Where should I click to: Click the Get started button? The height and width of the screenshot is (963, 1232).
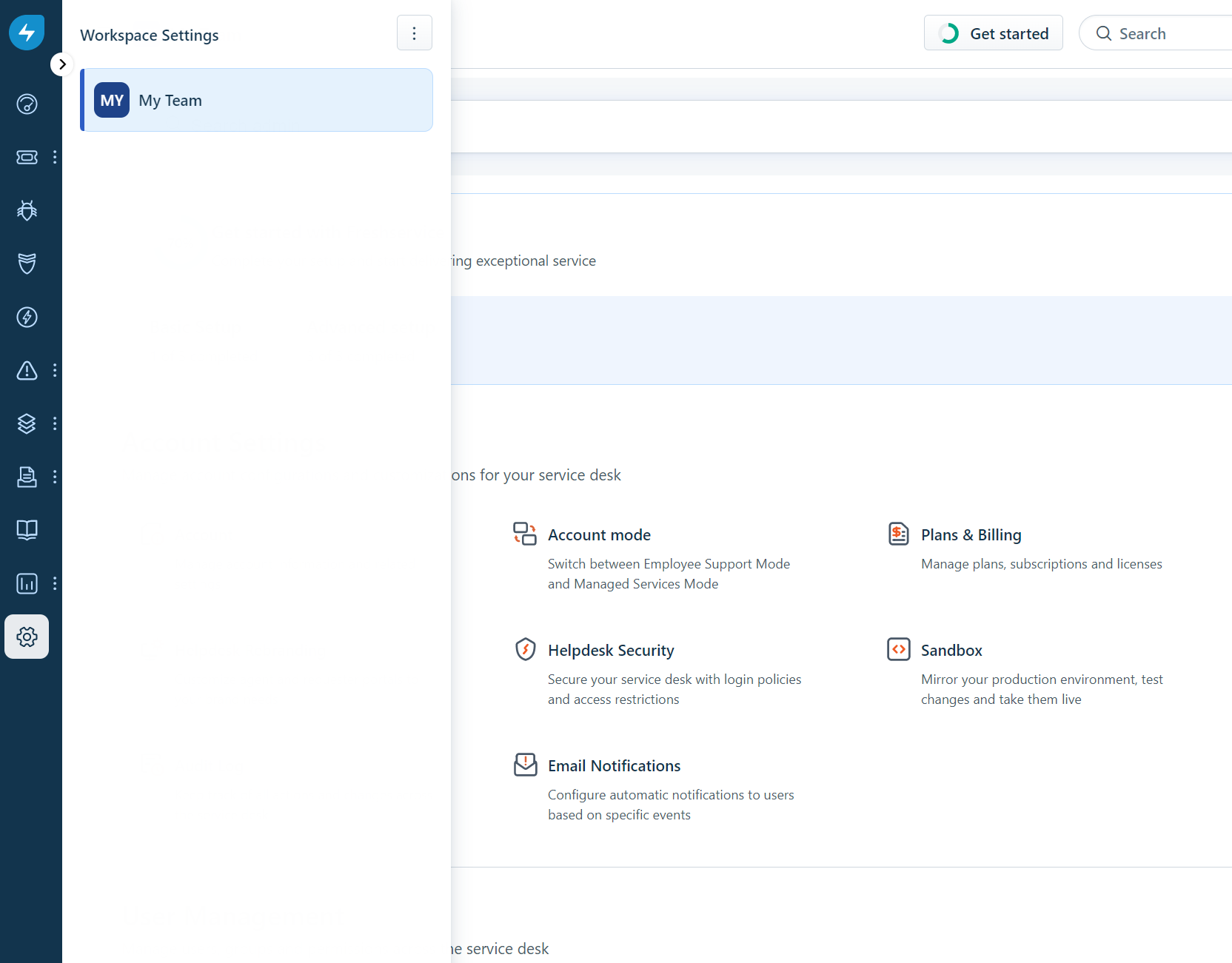click(x=994, y=33)
